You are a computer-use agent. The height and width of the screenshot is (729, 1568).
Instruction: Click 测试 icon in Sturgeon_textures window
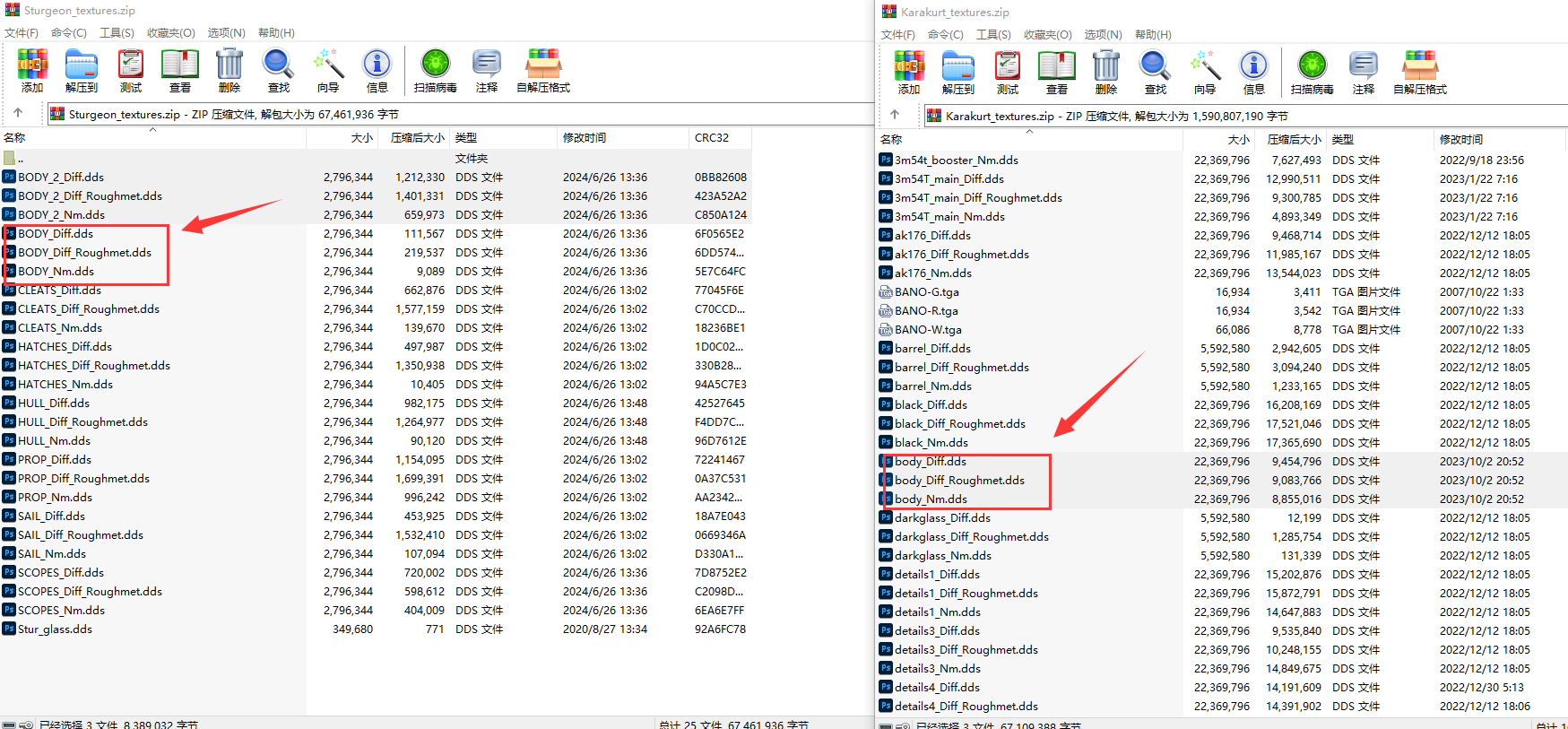pyautogui.click(x=131, y=71)
